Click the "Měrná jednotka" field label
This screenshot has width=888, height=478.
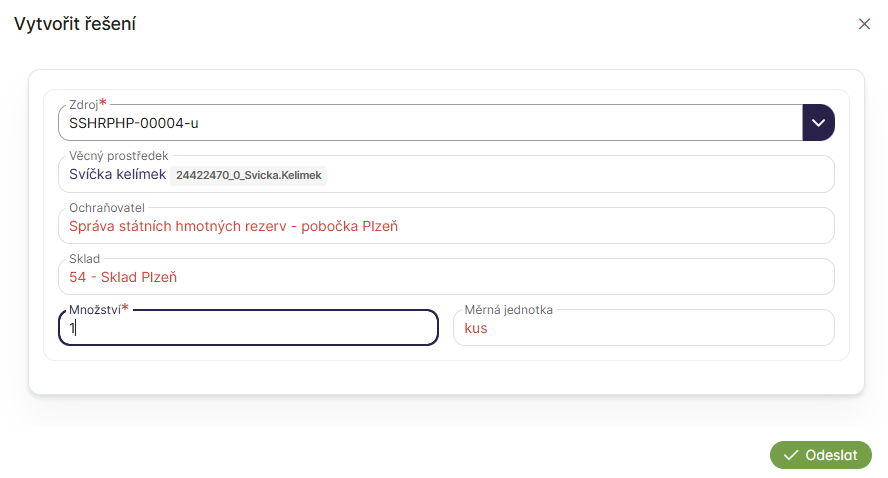(x=508, y=310)
